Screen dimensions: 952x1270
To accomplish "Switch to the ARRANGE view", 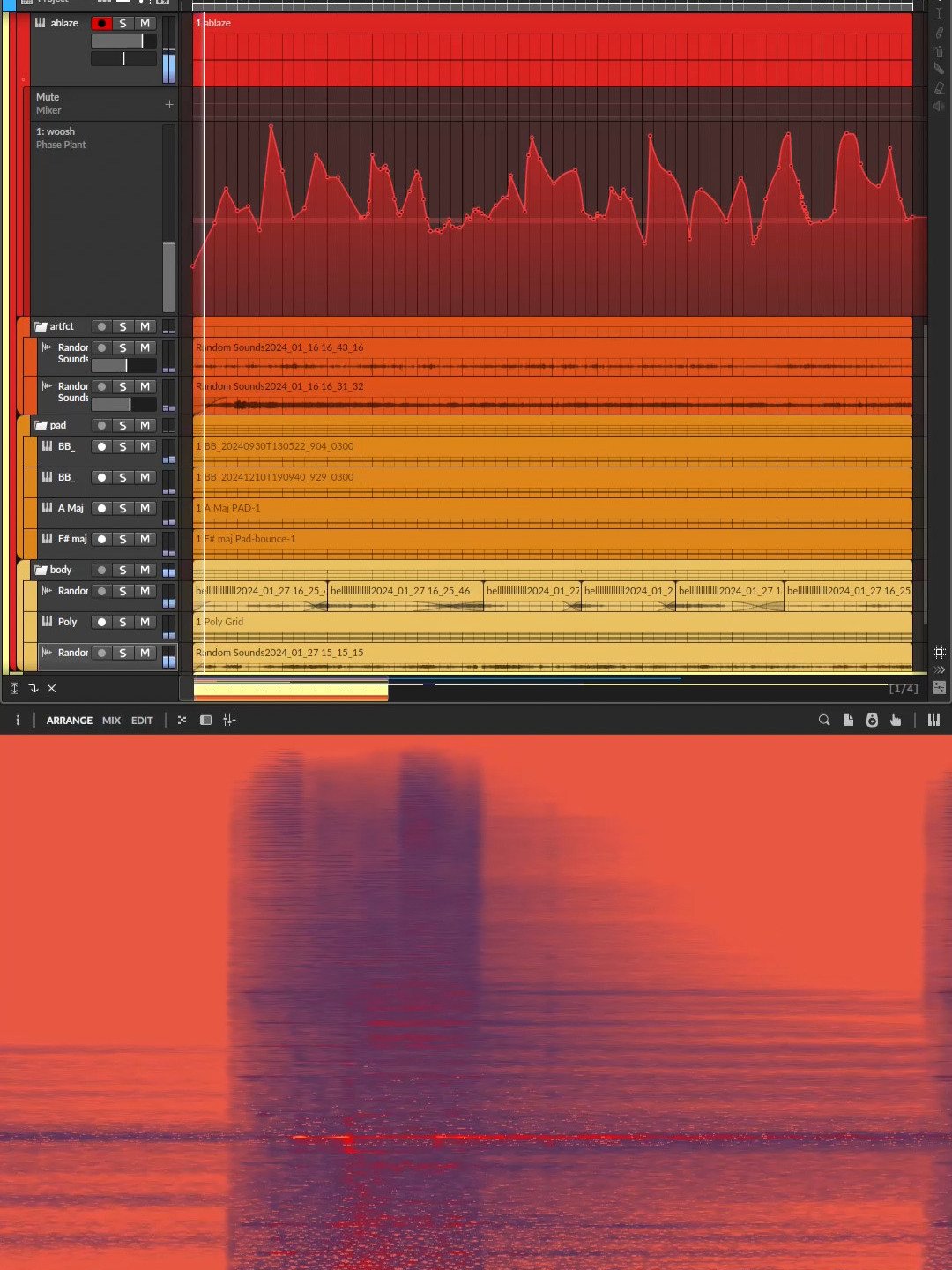I will pyautogui.click(x=69, y=721).
